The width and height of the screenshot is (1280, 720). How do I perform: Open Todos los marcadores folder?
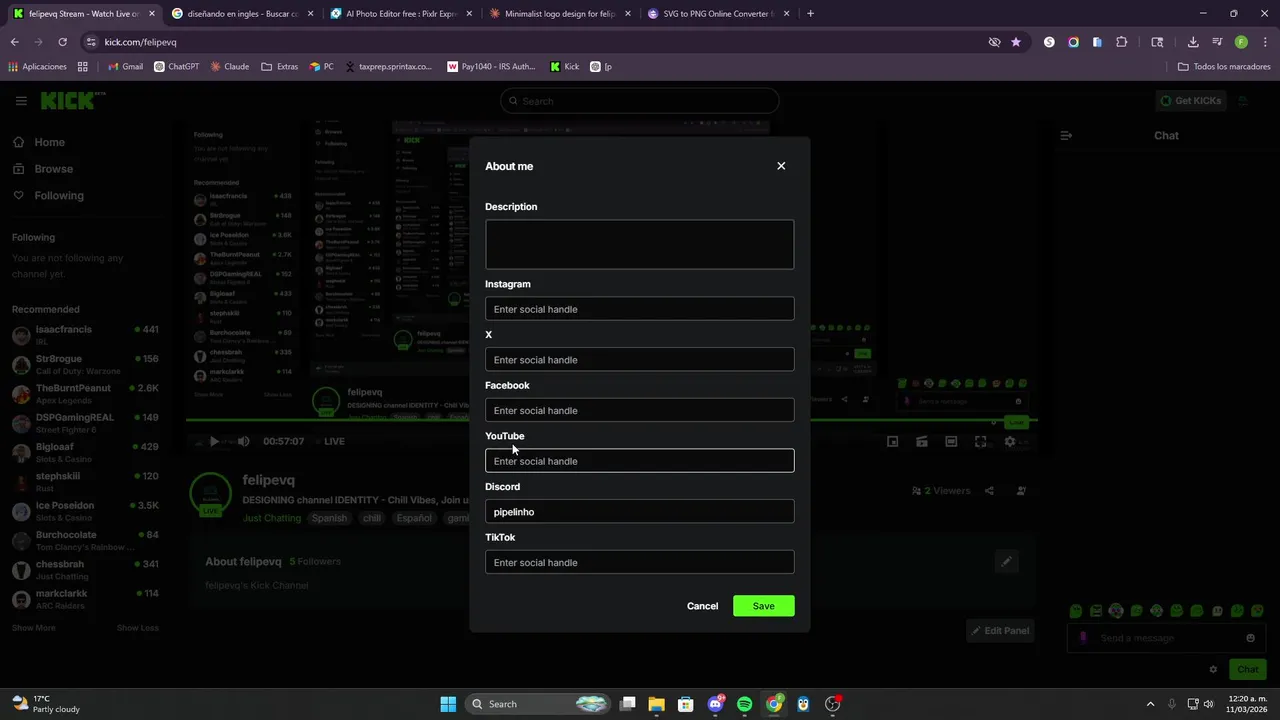point(1224,67)
